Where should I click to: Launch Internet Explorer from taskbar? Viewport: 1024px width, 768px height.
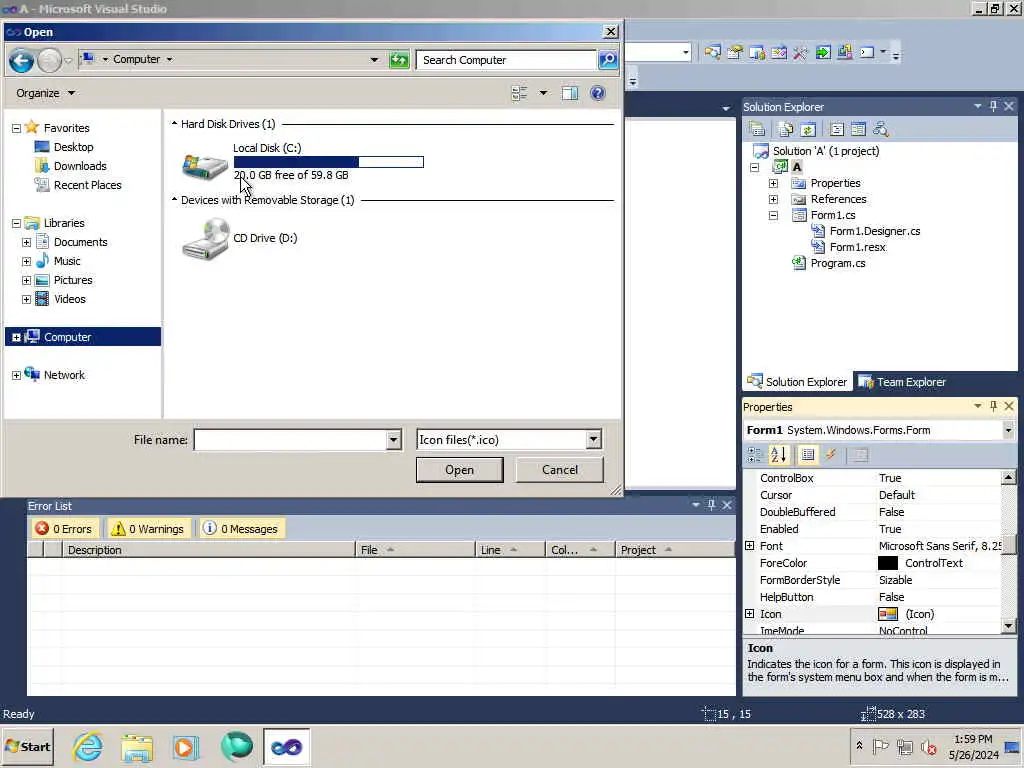coord(88,747)
